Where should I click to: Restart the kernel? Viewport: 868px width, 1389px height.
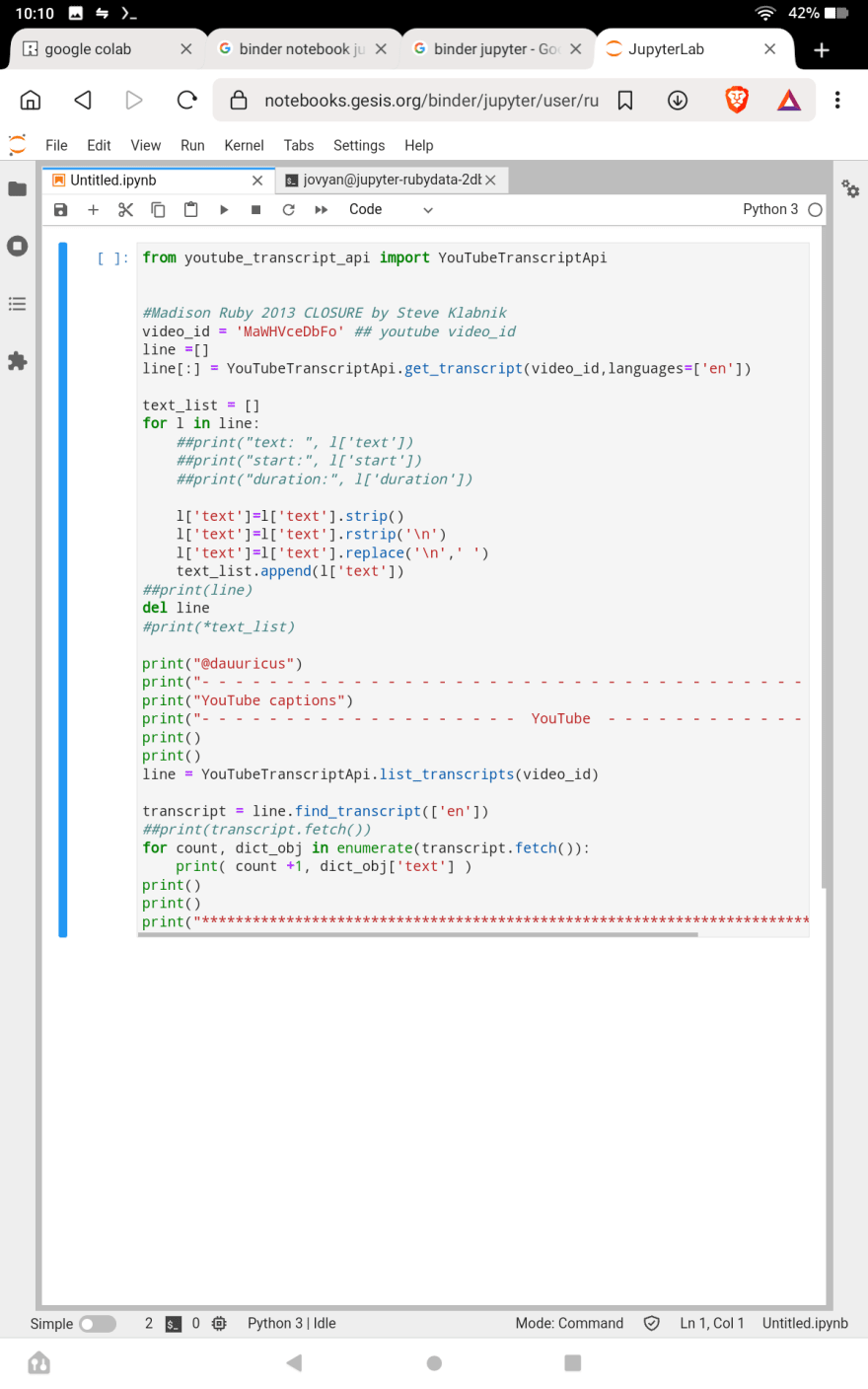pos(289,210)
